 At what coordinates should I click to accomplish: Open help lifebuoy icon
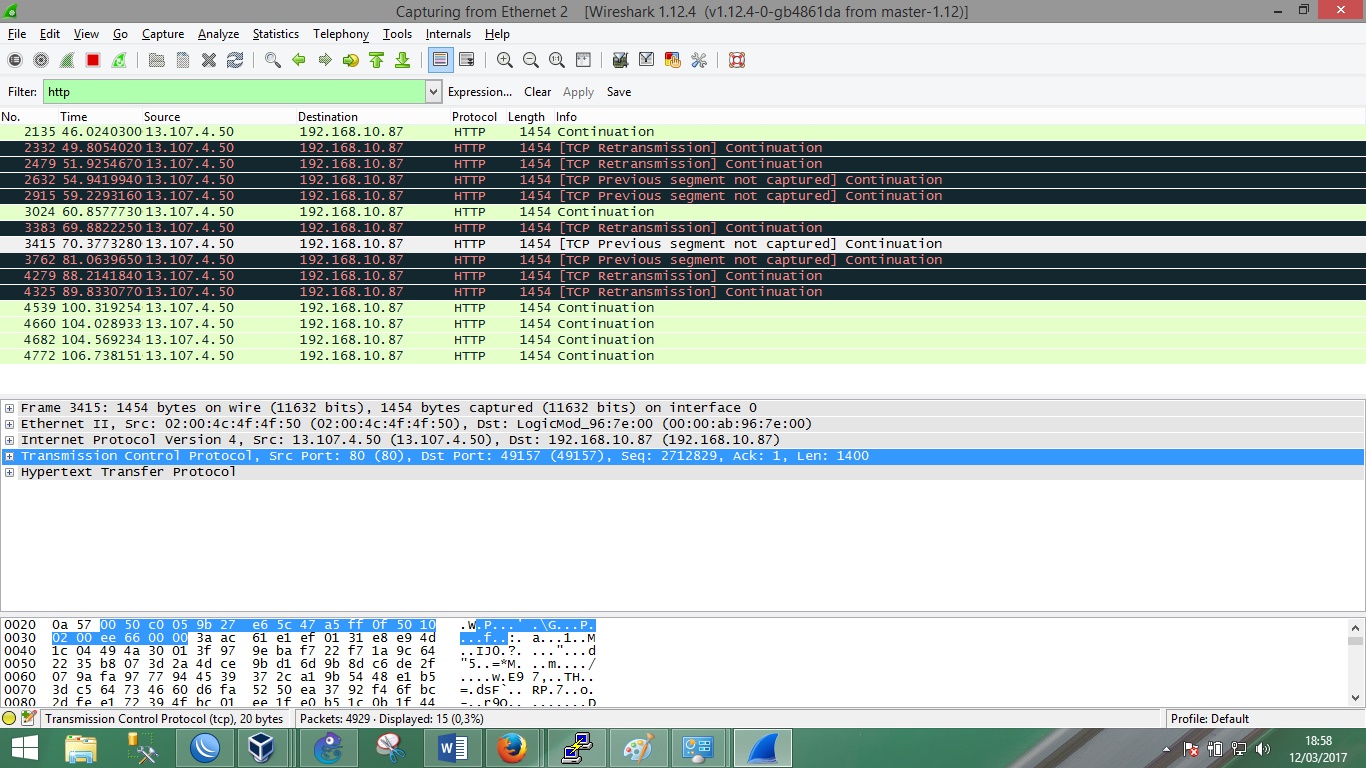point(737,60)
